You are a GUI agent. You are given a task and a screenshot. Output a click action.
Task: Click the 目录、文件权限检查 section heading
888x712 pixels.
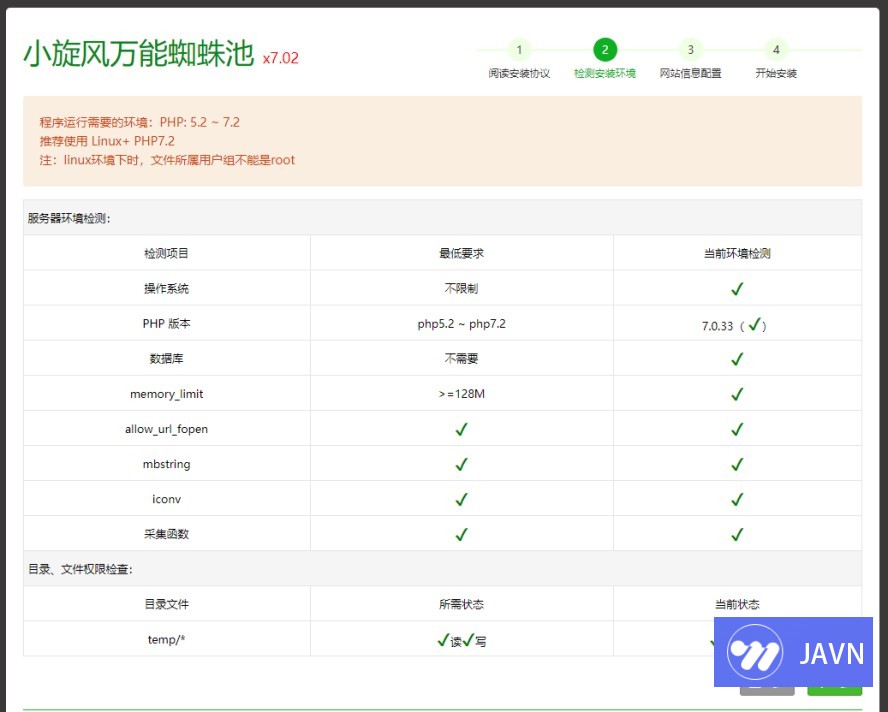tap(80, 569)
